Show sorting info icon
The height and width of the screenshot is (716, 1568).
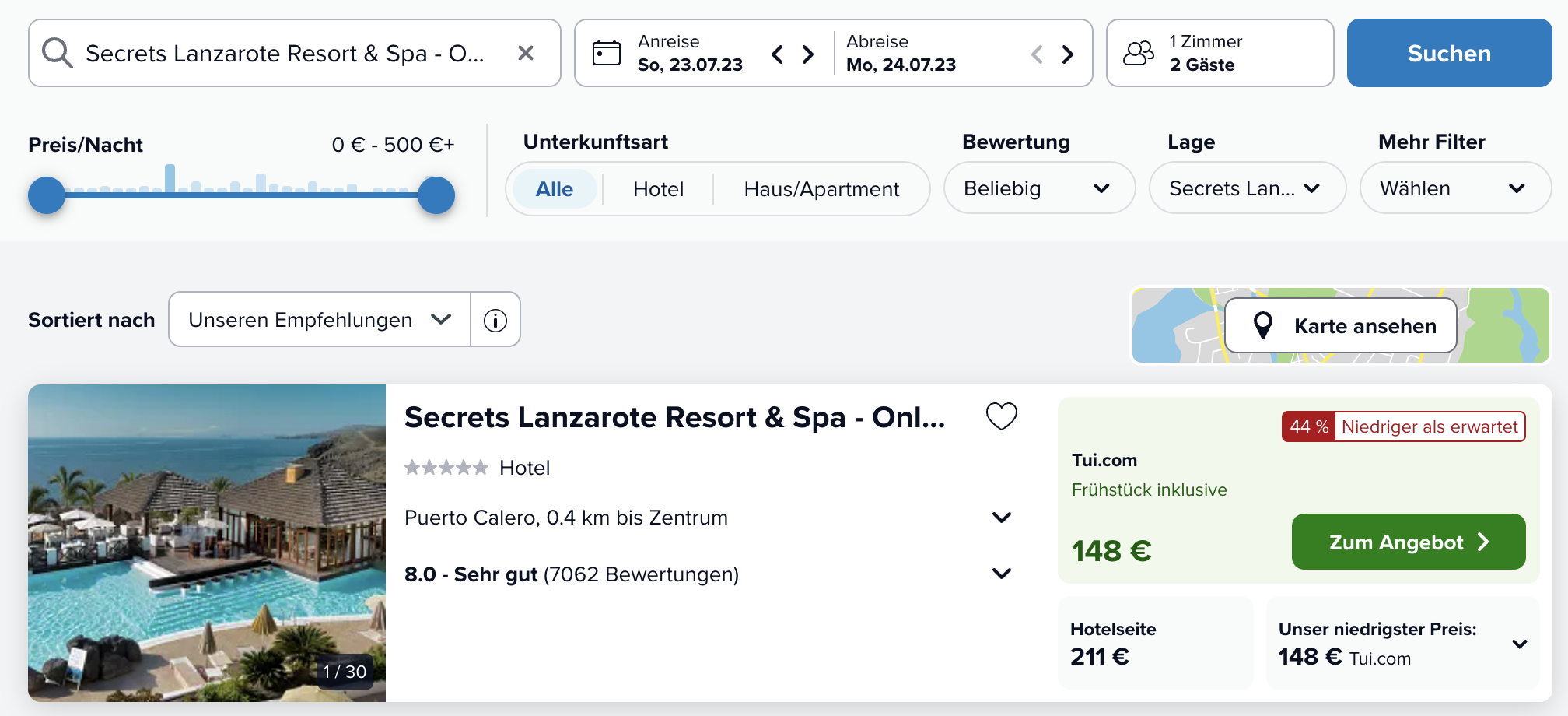point(495,320)
